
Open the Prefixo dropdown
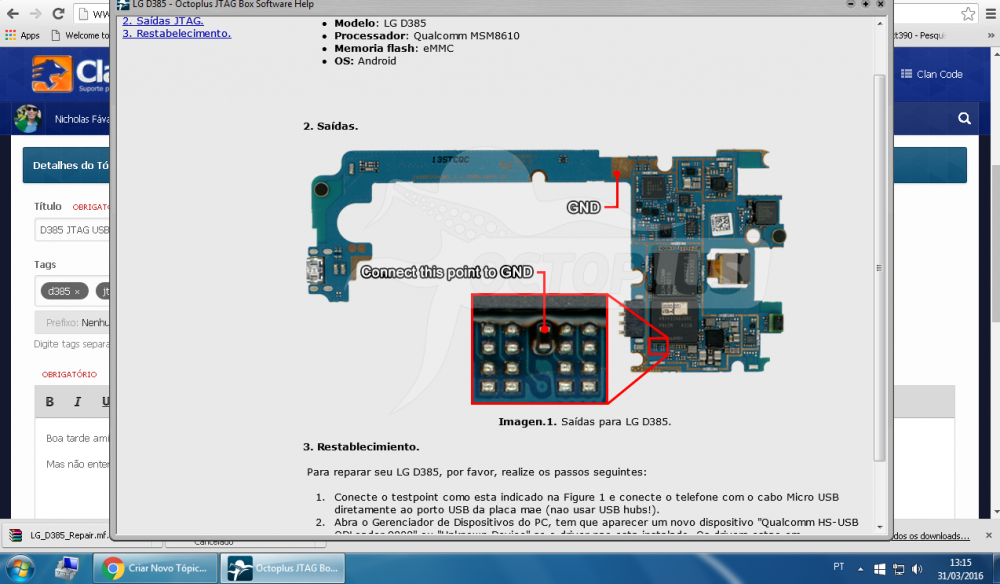[72, 323]
